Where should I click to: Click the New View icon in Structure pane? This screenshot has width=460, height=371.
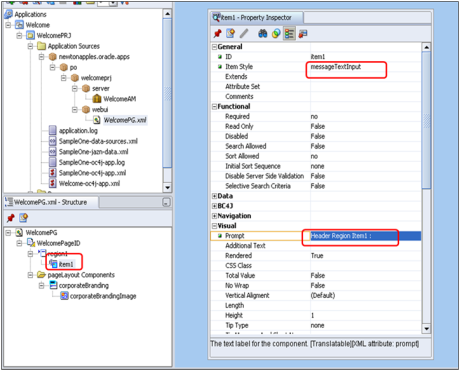coord(23,218)
